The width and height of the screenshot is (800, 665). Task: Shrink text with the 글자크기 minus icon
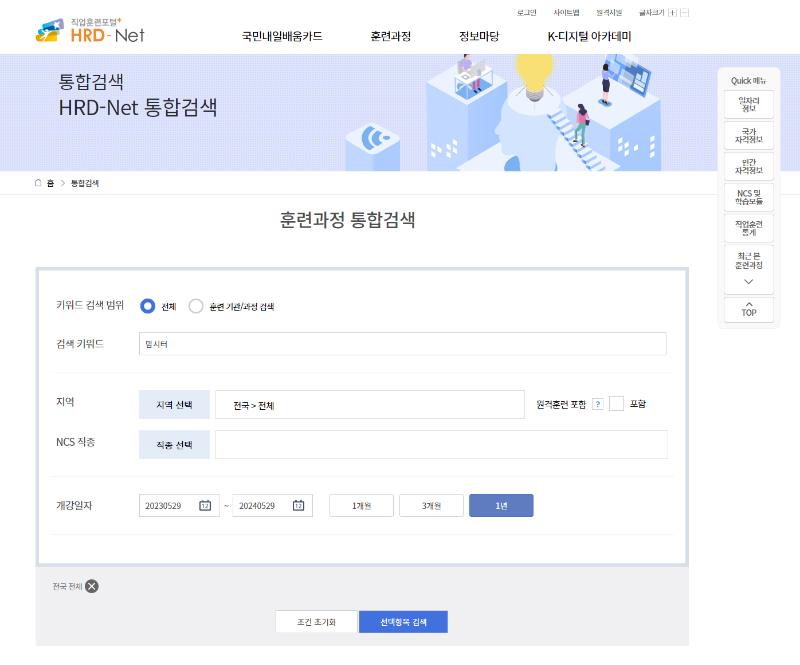(686, 12)
